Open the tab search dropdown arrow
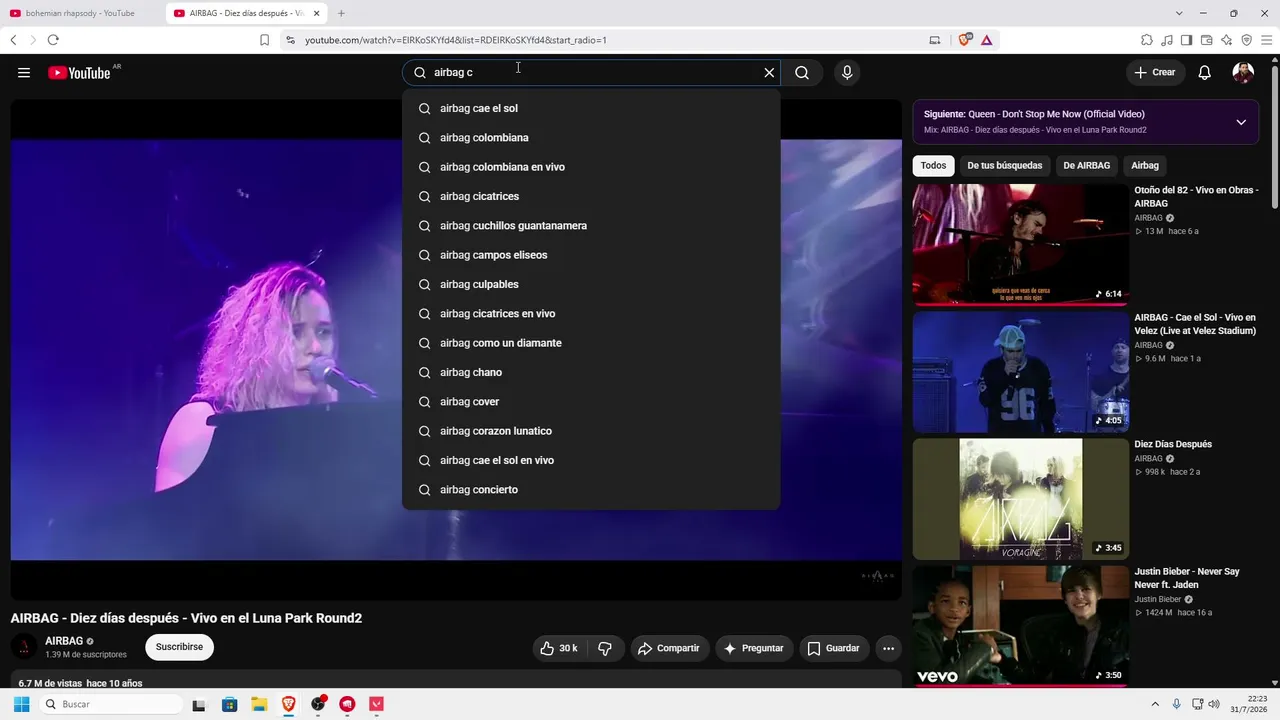1280x720 pixels. pos(1179,13)
